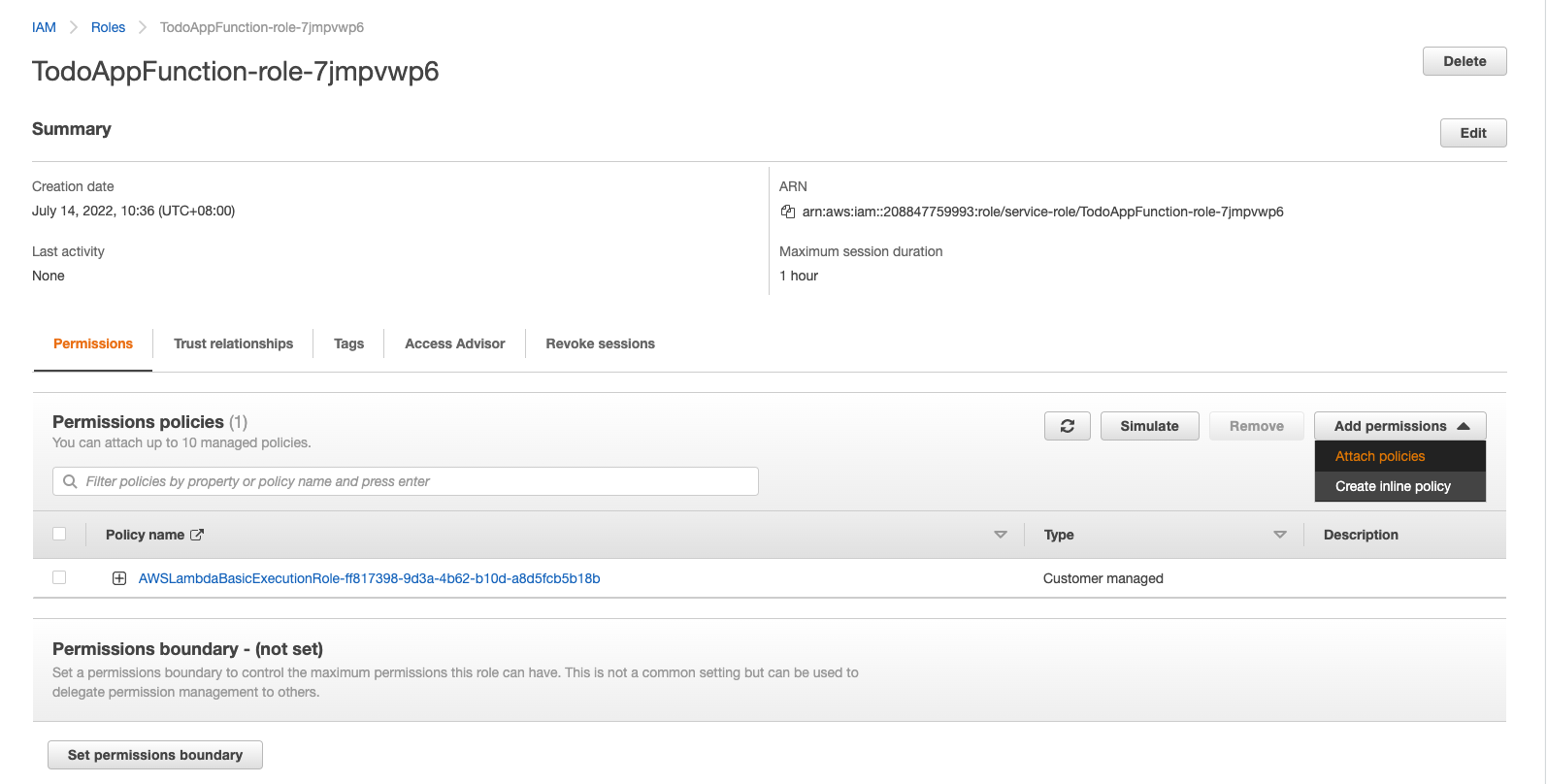Screen dimensions: 1547x784
Task: Edit the role summary
Action: (x=1473, y=133)
